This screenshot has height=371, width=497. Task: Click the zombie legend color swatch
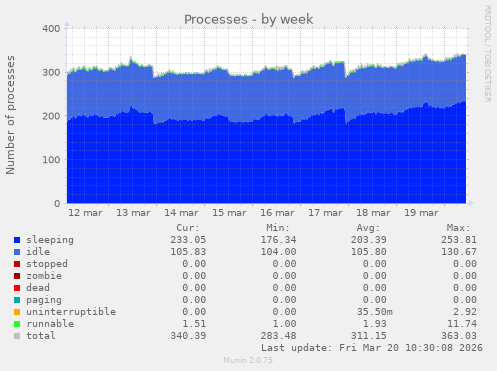[17, 276]
